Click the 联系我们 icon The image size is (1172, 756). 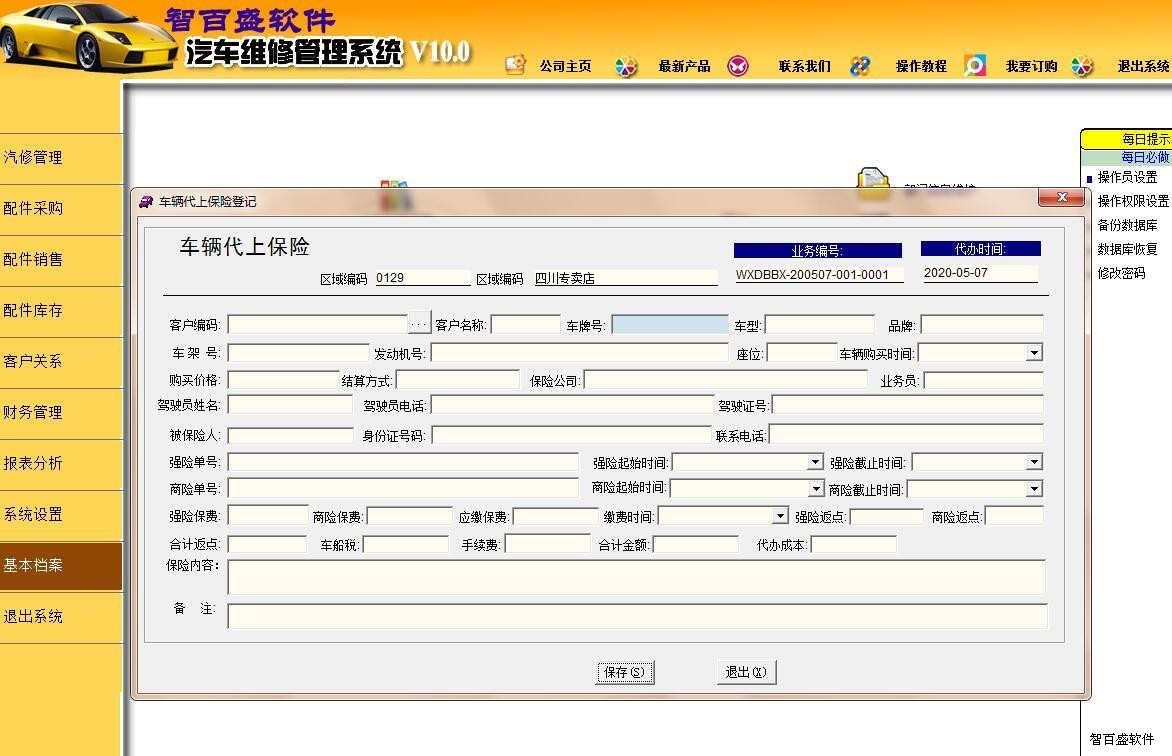[x=738, y=66]
